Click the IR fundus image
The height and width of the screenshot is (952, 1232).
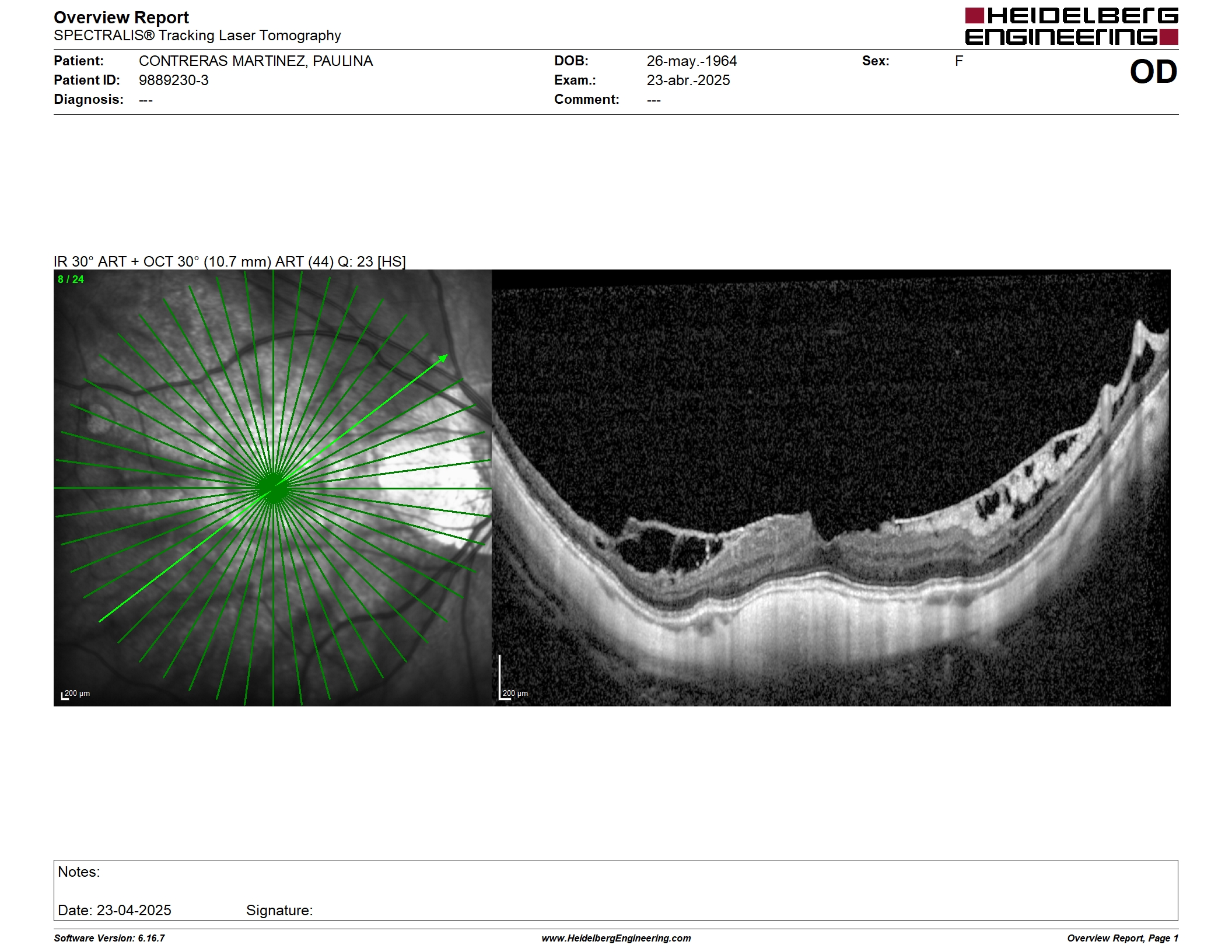click(272, 488)
